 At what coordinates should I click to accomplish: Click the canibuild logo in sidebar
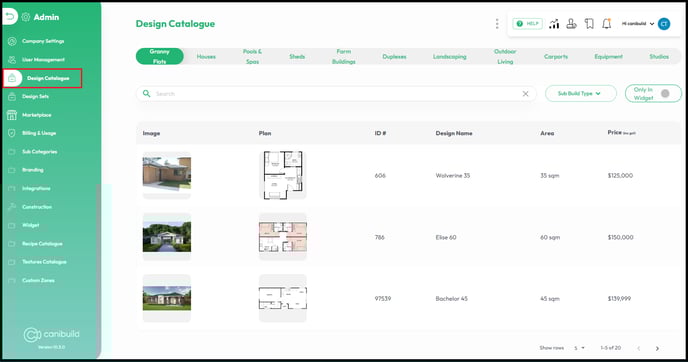pyautogui.click(x=51, y=335)
